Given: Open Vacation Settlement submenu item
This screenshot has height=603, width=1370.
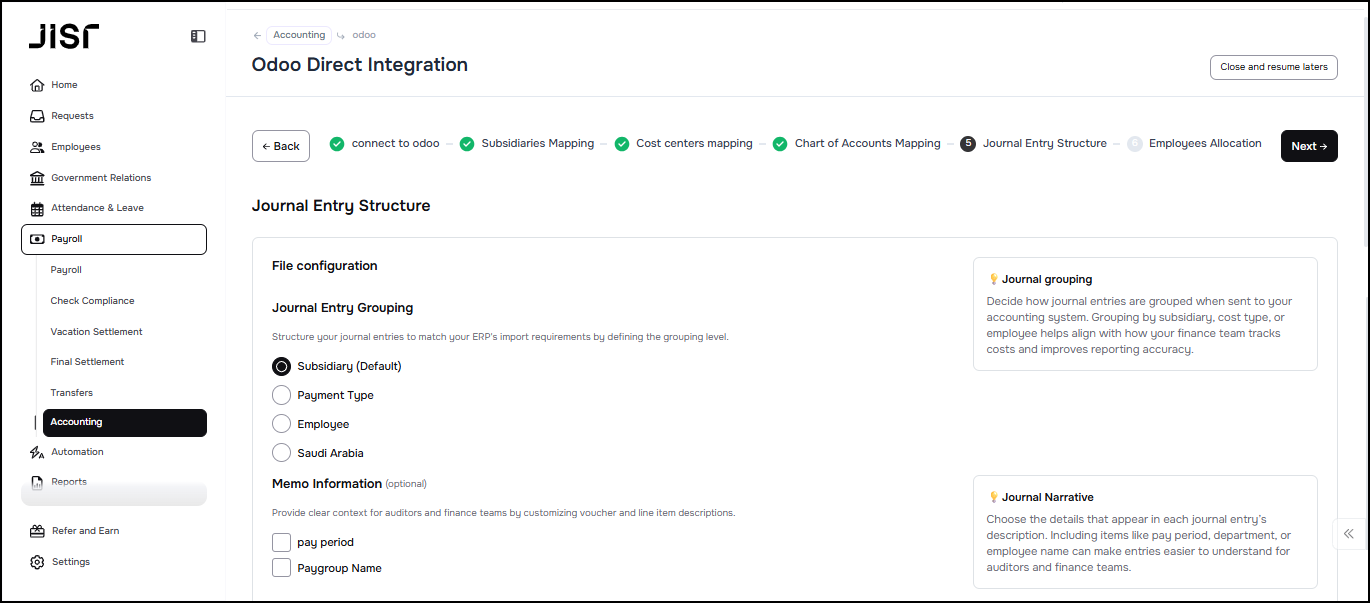Looking at the screenshot, I should click(x=96, y=331).
